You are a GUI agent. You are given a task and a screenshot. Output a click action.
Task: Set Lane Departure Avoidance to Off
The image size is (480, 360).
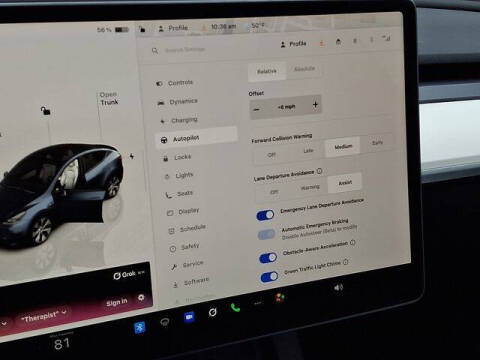[x=274, y=192]
